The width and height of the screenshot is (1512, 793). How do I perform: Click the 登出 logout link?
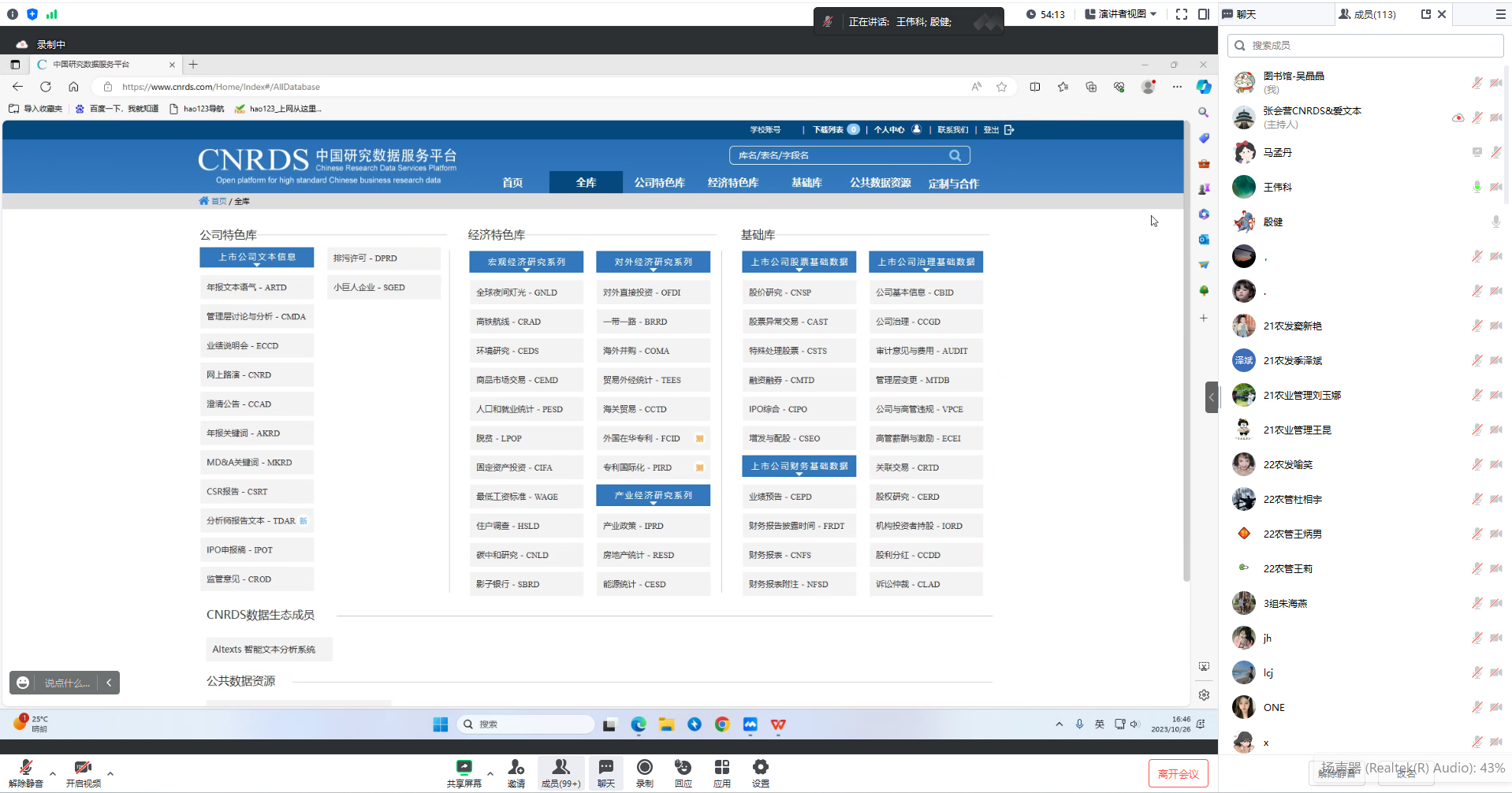click(x=998, y=130)
